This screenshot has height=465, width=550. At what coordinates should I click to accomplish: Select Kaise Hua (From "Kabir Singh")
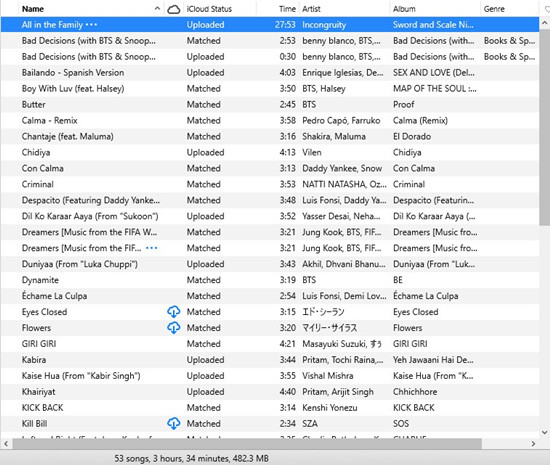tap(81, 376)
